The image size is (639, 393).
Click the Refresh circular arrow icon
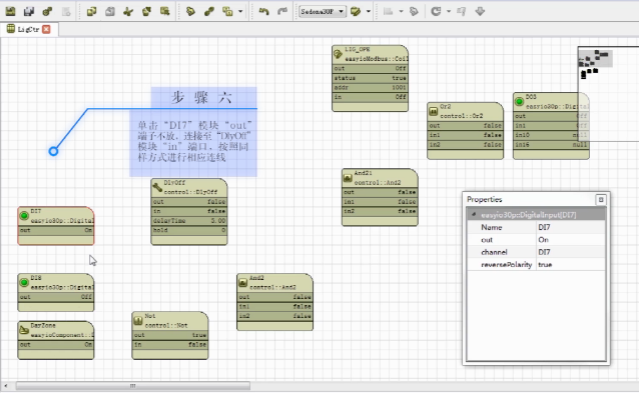pyautogui.click(x=436, y=11)
